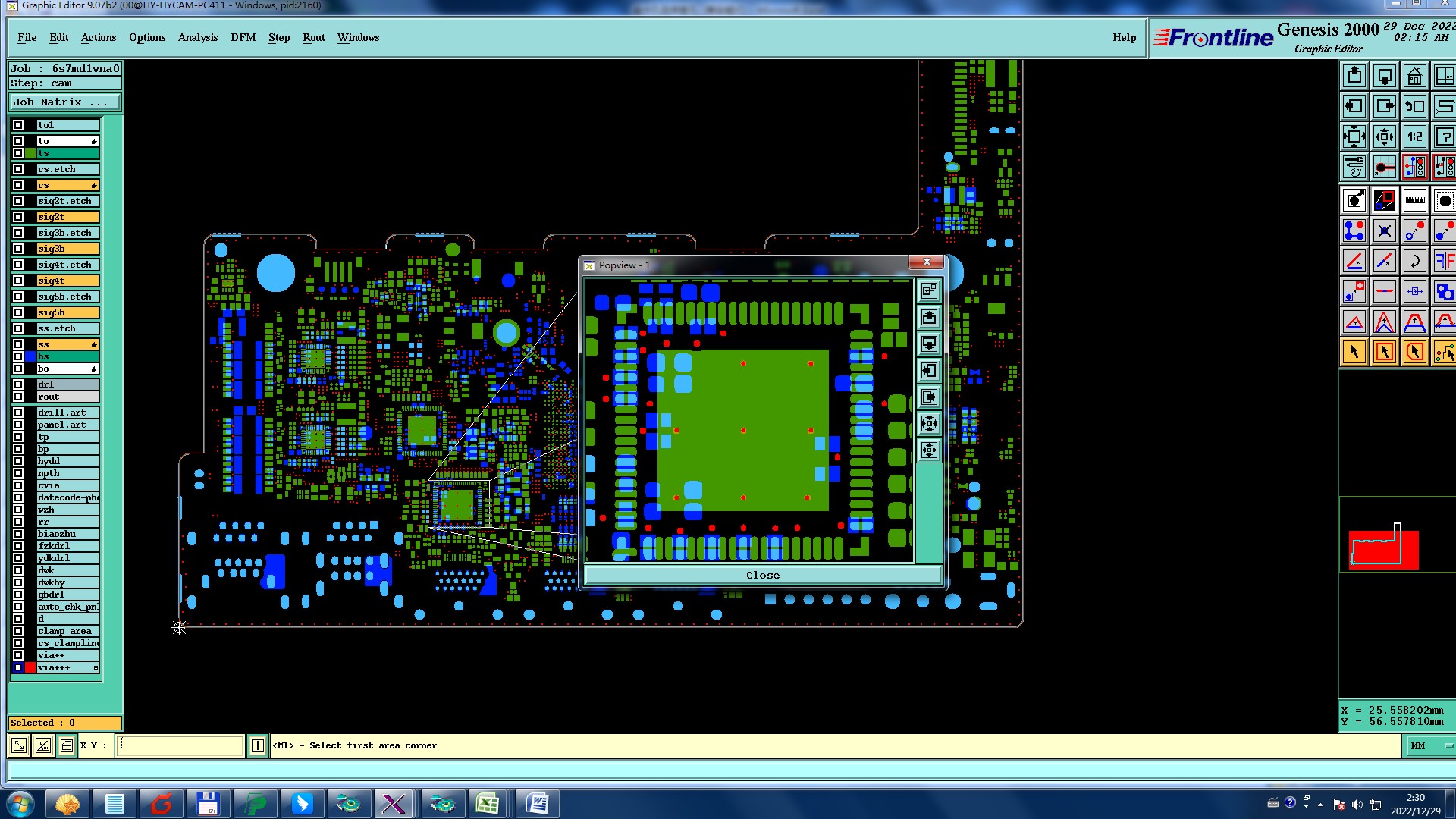Expand the to layer arrow
Screen dimensions: 1456x819
click(94, 142)
